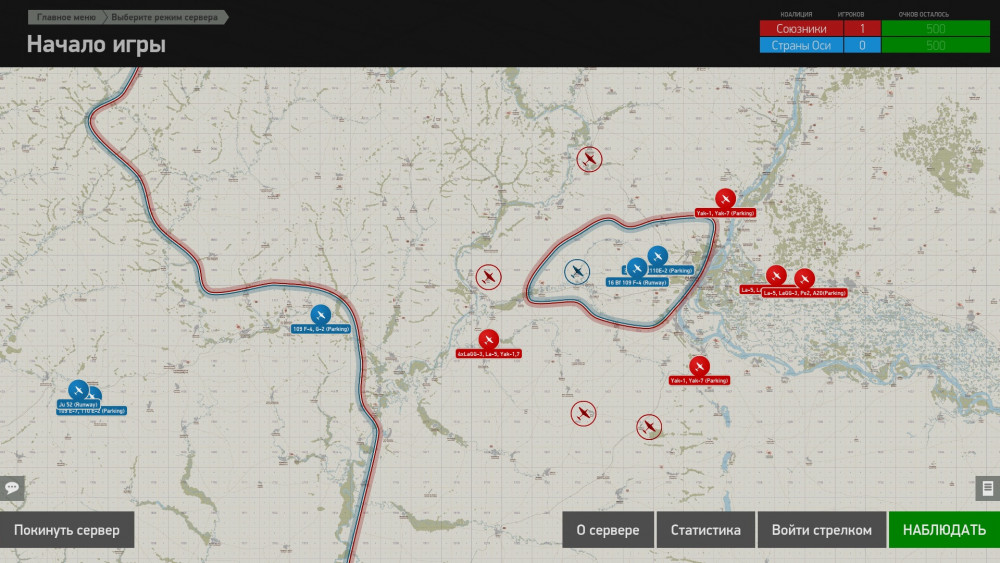Image resolution: width=1000 pixels, height=563 pixels.
Task: Click the 109 E-7, 110 E-2 (Parking) label
Action: [93, 412]
